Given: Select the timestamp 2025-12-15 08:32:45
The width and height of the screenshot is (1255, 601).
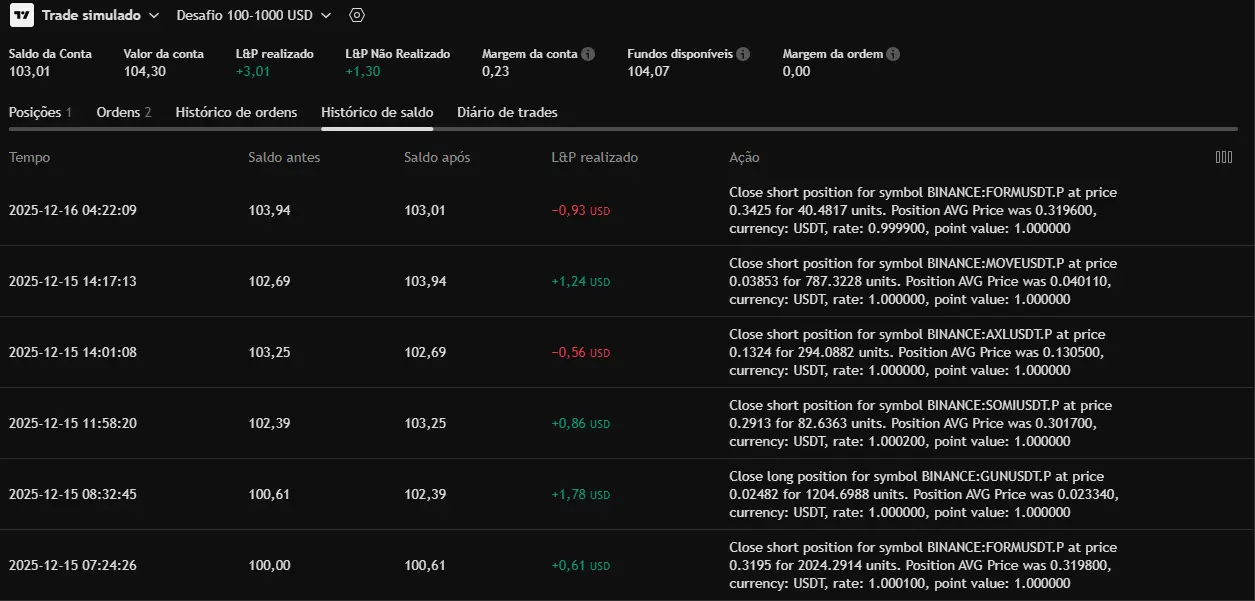Looking at the screenshot, I should point(72,494).
